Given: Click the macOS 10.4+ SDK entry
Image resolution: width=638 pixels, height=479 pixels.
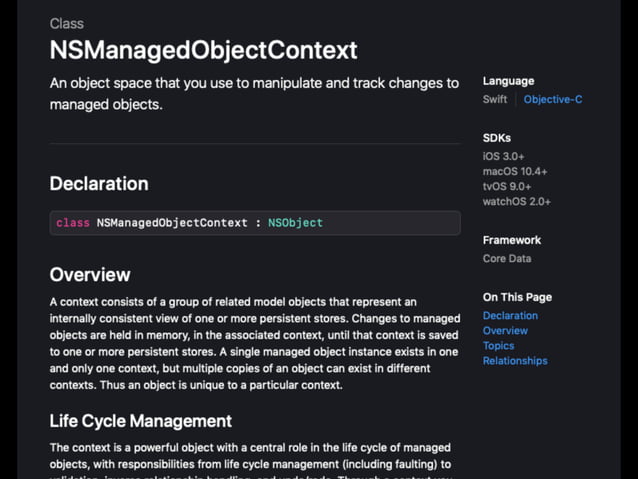Looking at the screenshot, I should pyautogui.click(x=515, y=172).
